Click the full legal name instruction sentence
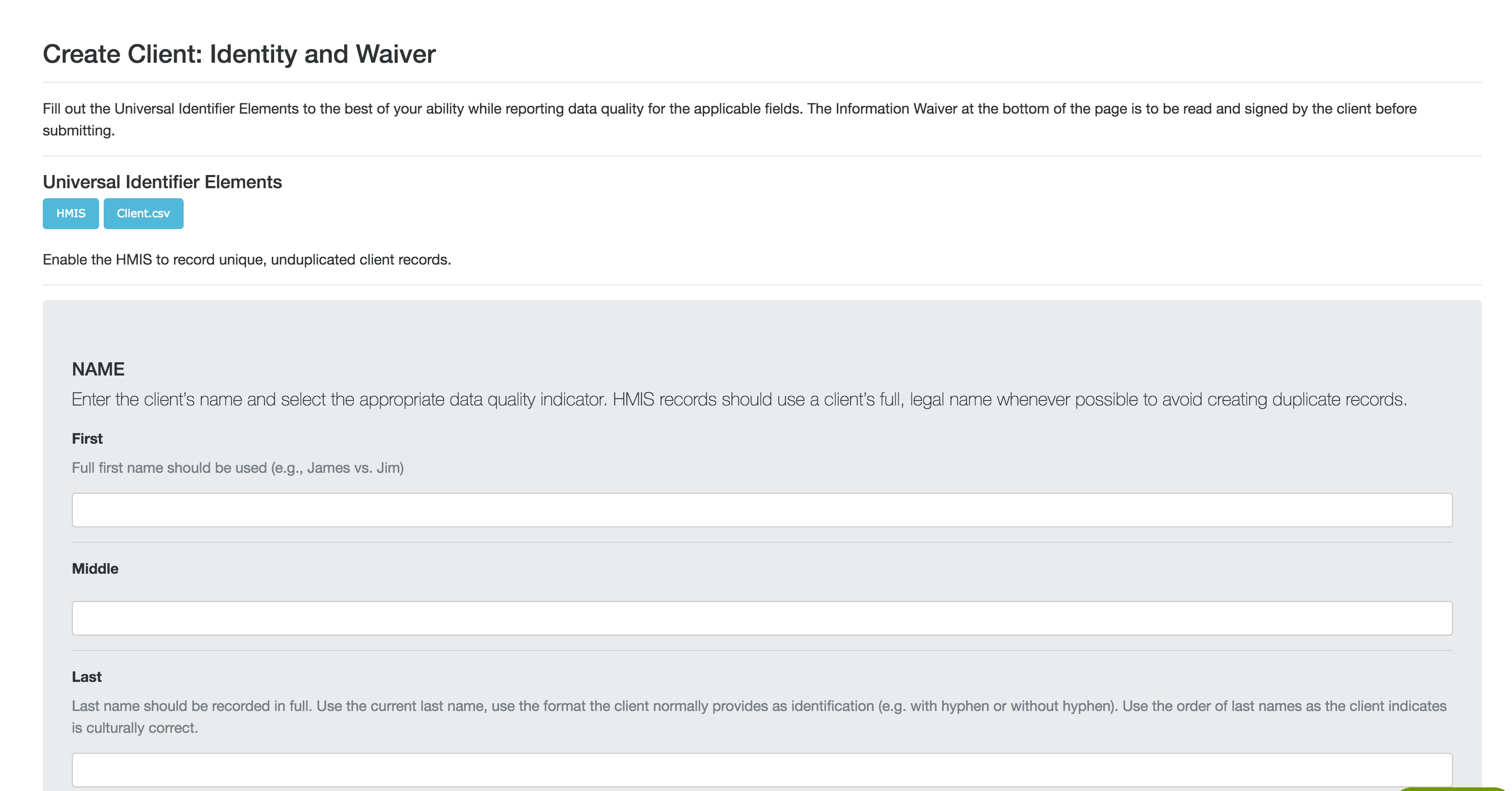The image size is (1512, 791). point(738,400)
